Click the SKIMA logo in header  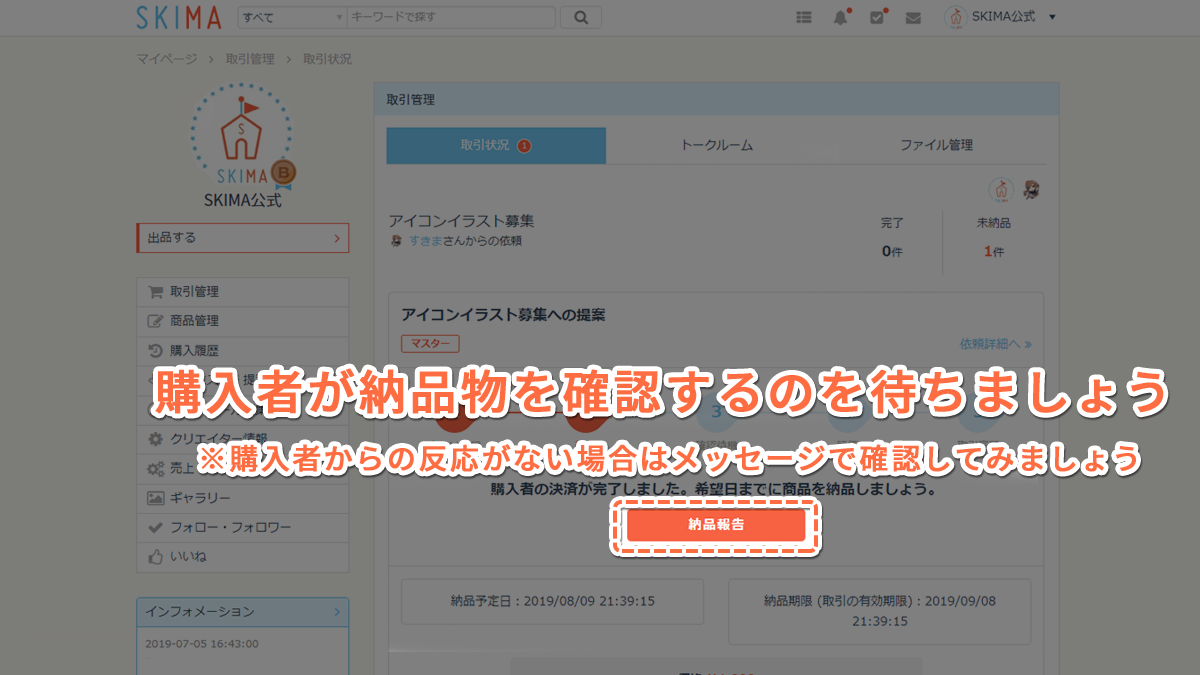tap(180, 17)
